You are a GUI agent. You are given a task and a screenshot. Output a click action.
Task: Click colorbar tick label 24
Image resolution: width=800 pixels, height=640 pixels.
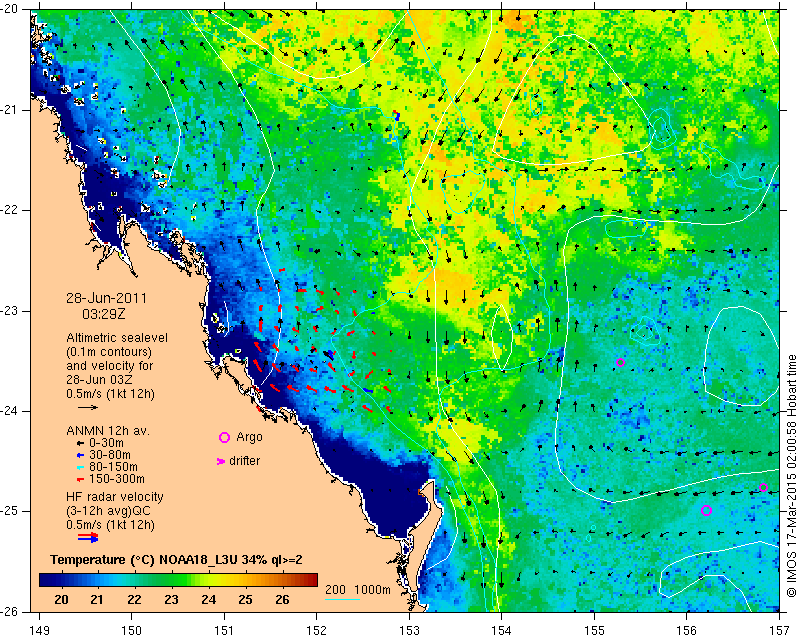[208, 600]
